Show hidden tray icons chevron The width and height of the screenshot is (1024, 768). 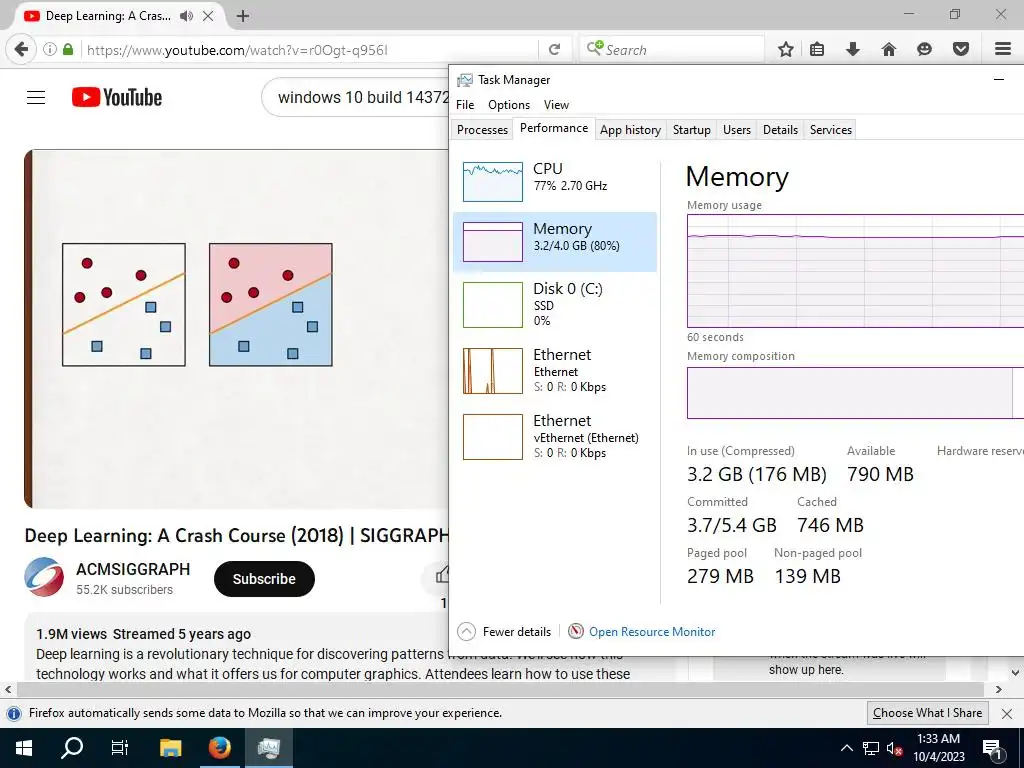click(x=846, y=748)
